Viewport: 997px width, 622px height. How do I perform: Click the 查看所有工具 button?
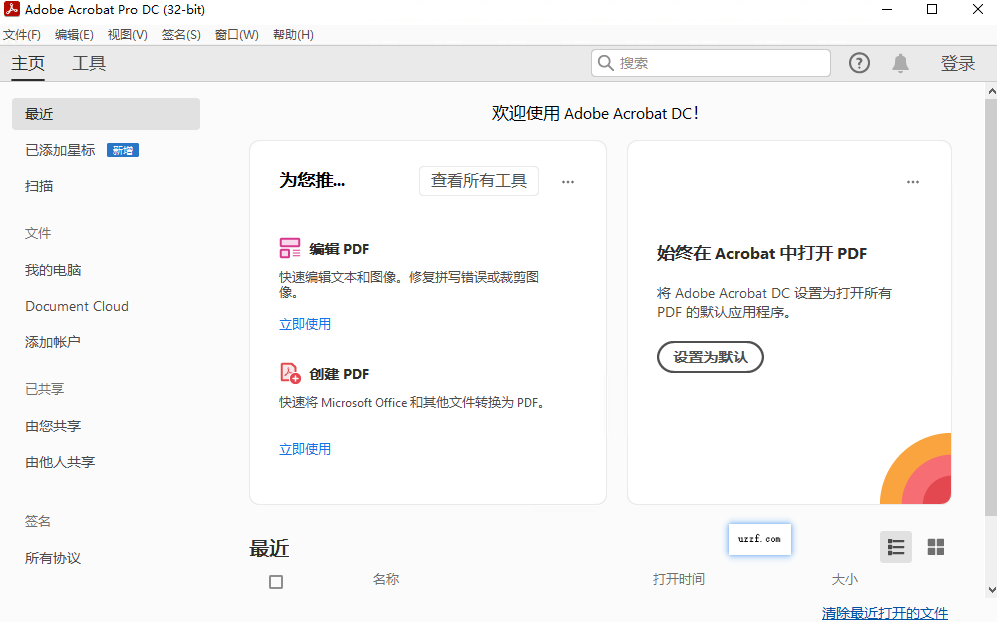pyautogui.click(x=478, y=181)
